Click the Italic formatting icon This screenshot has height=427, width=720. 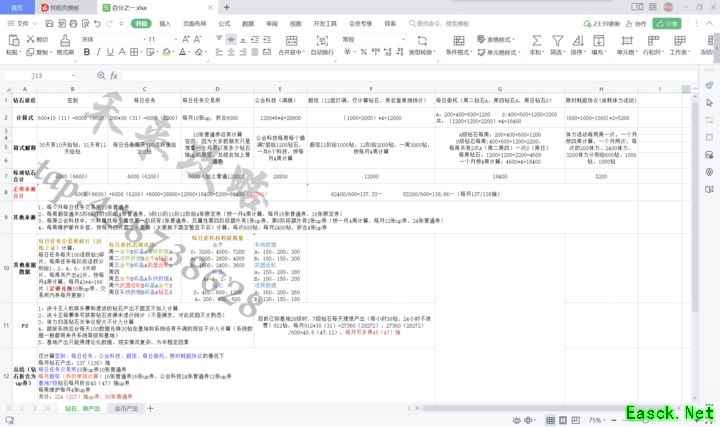(98, 51)
